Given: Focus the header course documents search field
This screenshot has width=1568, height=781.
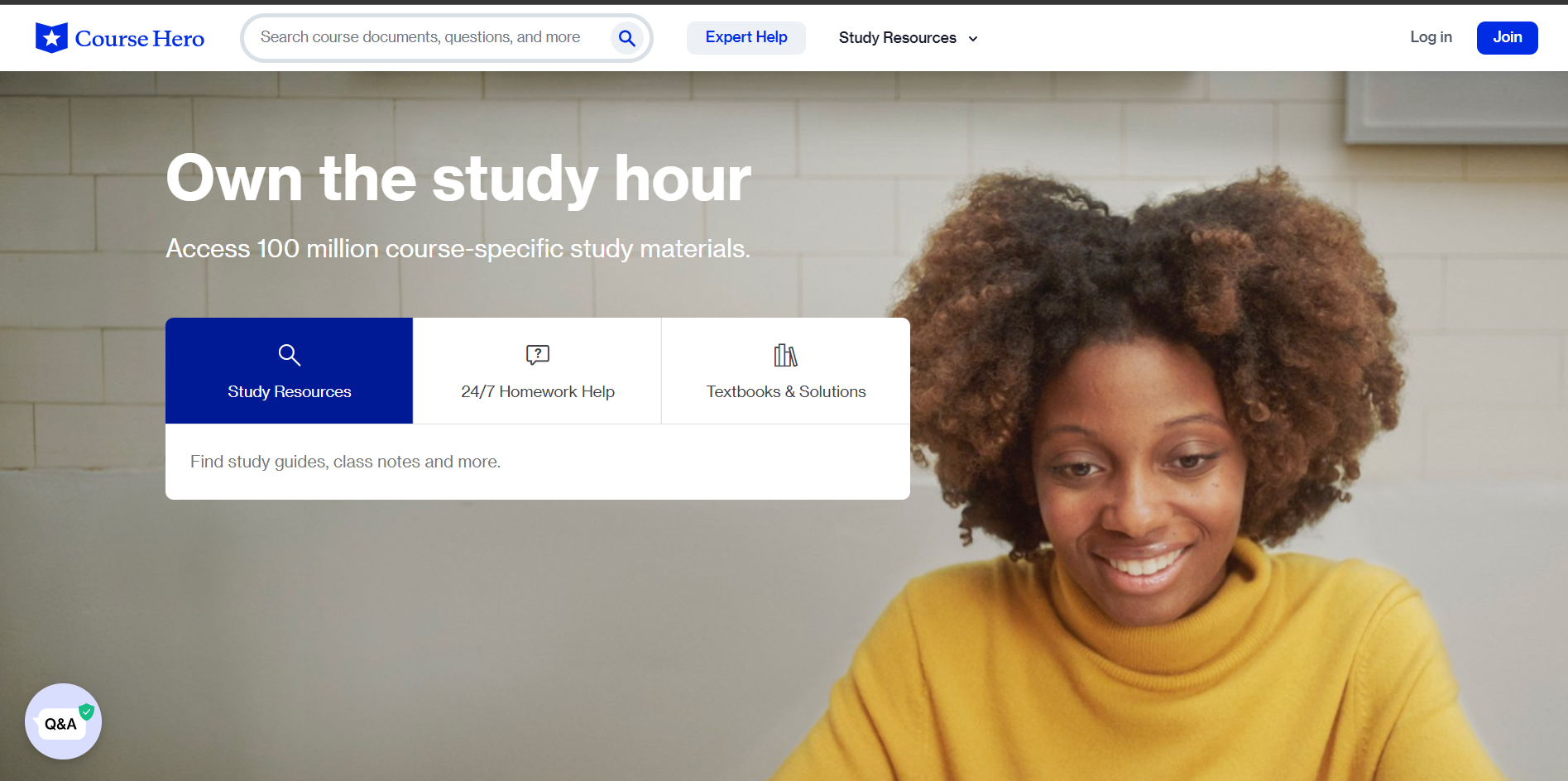Looking at the screenshot, I should [x=420, y=37].
